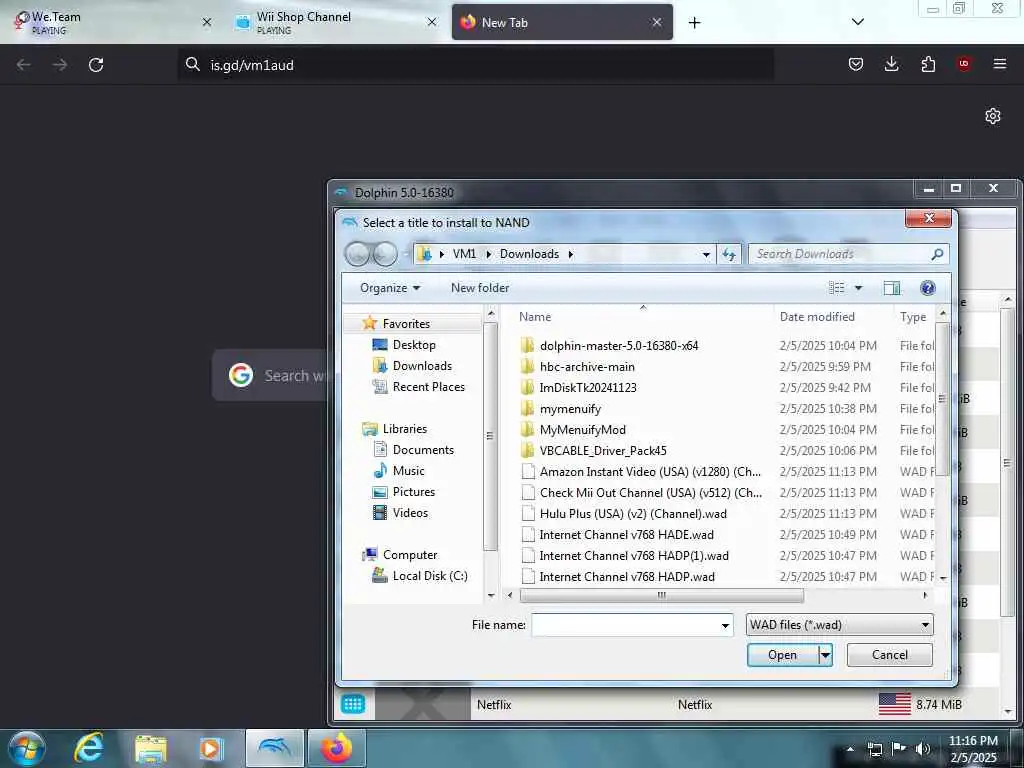The image size is (1024, 768).
Task: Select Libraries in navigation pane
Action: (404, 429)
